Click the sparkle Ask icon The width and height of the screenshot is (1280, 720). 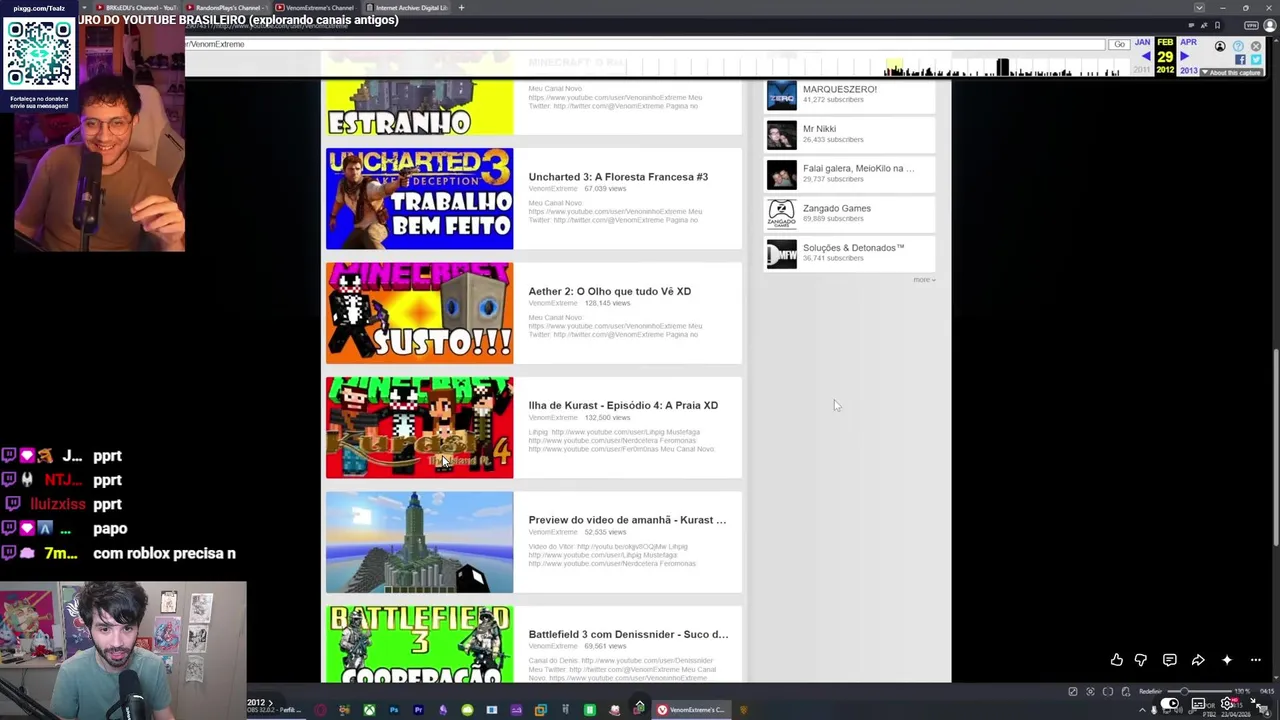click(1227, 660)
